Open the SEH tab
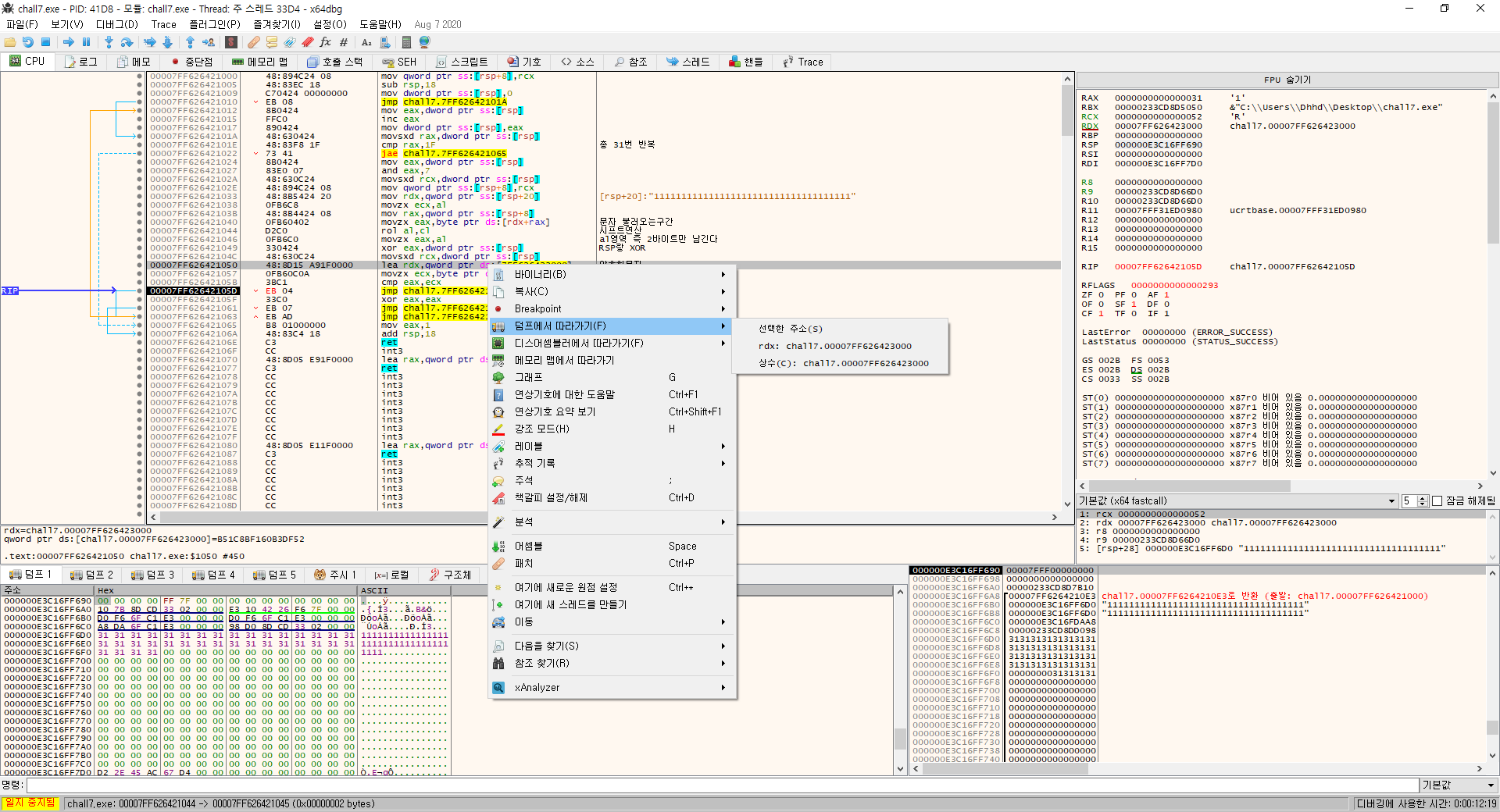 coord(399,62)
